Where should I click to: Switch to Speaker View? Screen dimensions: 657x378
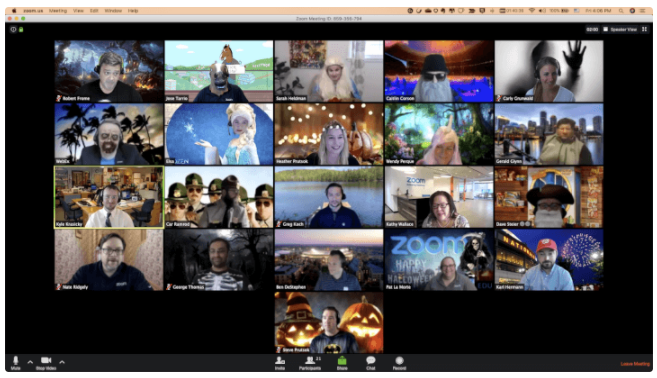pos(620,29)
